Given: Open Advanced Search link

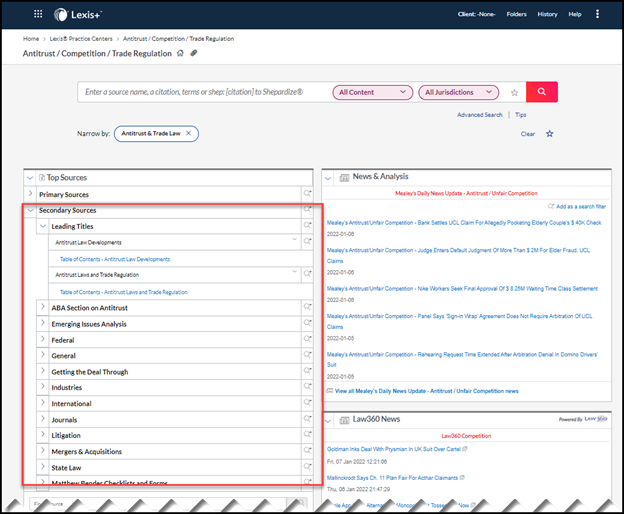Looking at the screenshot, I should coord(480,115).
